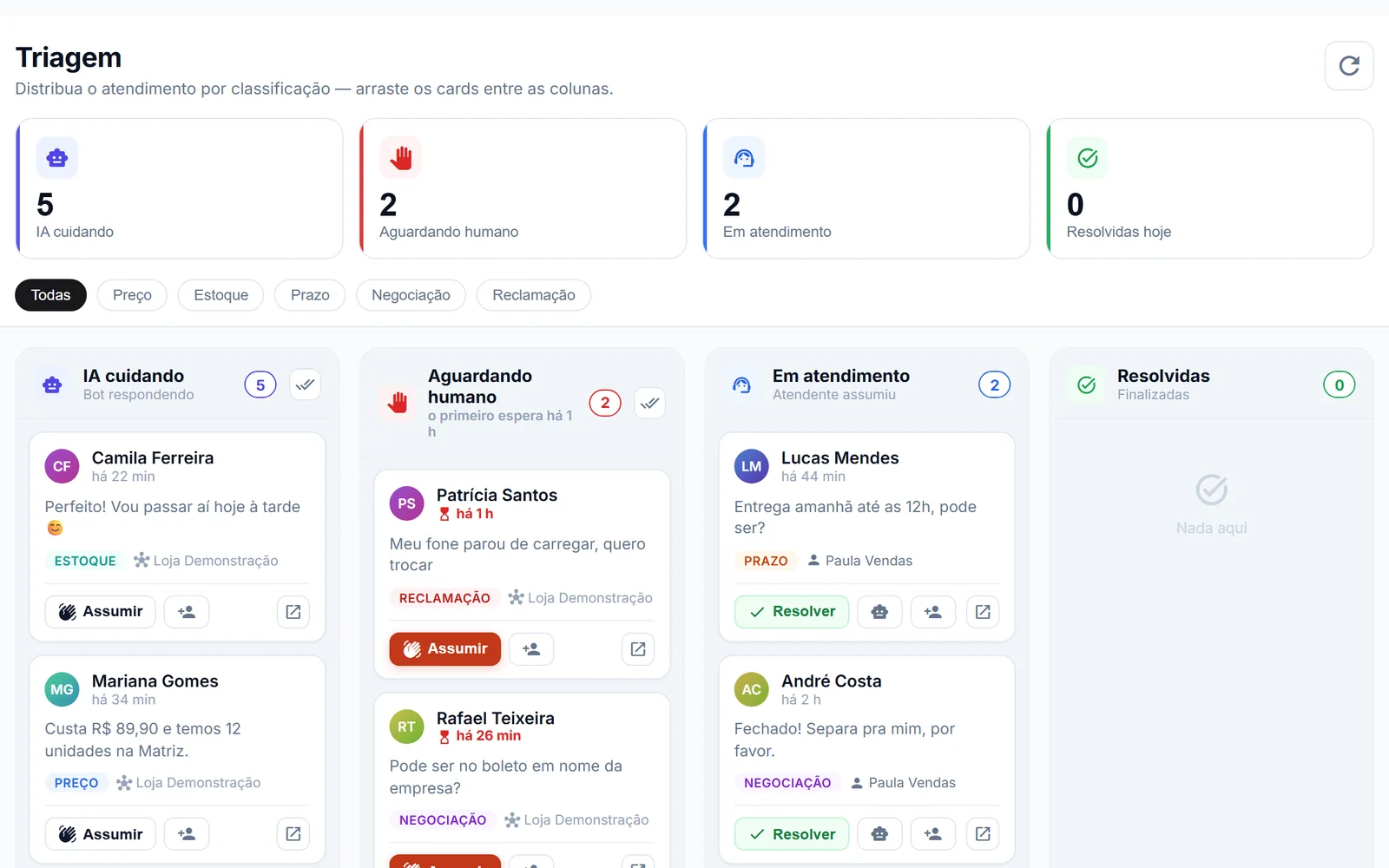Screen dimensions: 1389x868
Task: Click the PREÇO tag on Mariana's card
Action: coord(76,783)
